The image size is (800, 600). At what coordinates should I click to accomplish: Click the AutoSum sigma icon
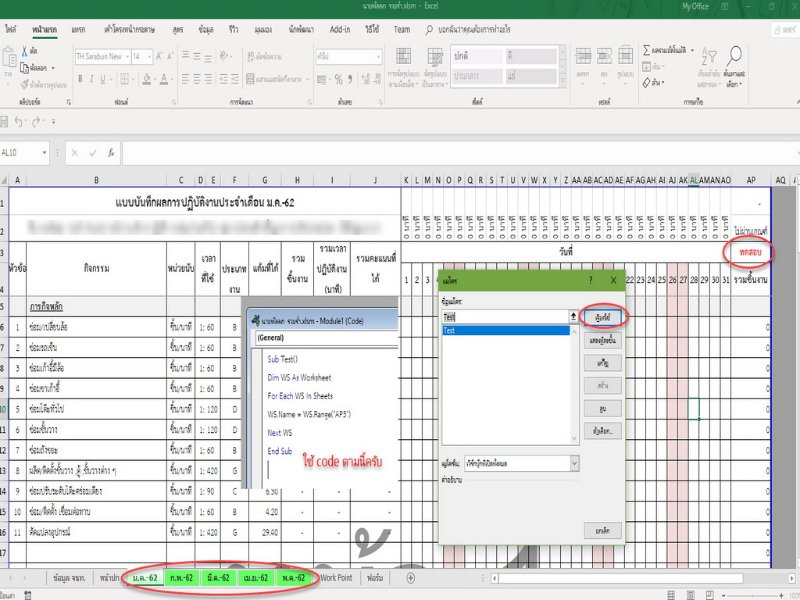coord(647,49)
